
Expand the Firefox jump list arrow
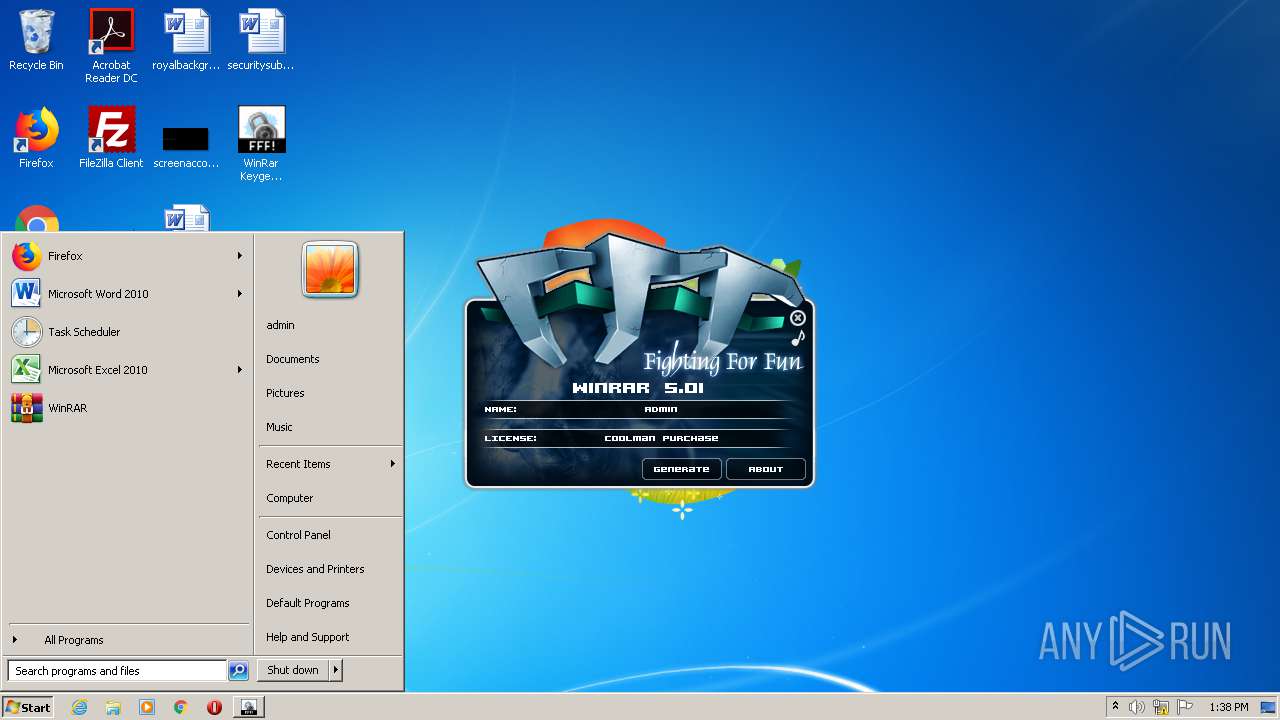coord(240,256)
